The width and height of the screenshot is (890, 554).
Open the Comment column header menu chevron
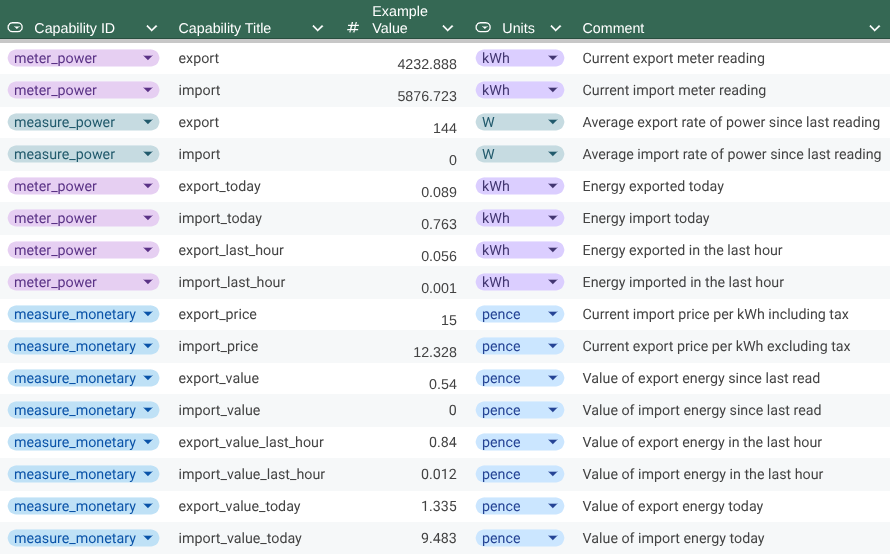[x=874, y=28]
